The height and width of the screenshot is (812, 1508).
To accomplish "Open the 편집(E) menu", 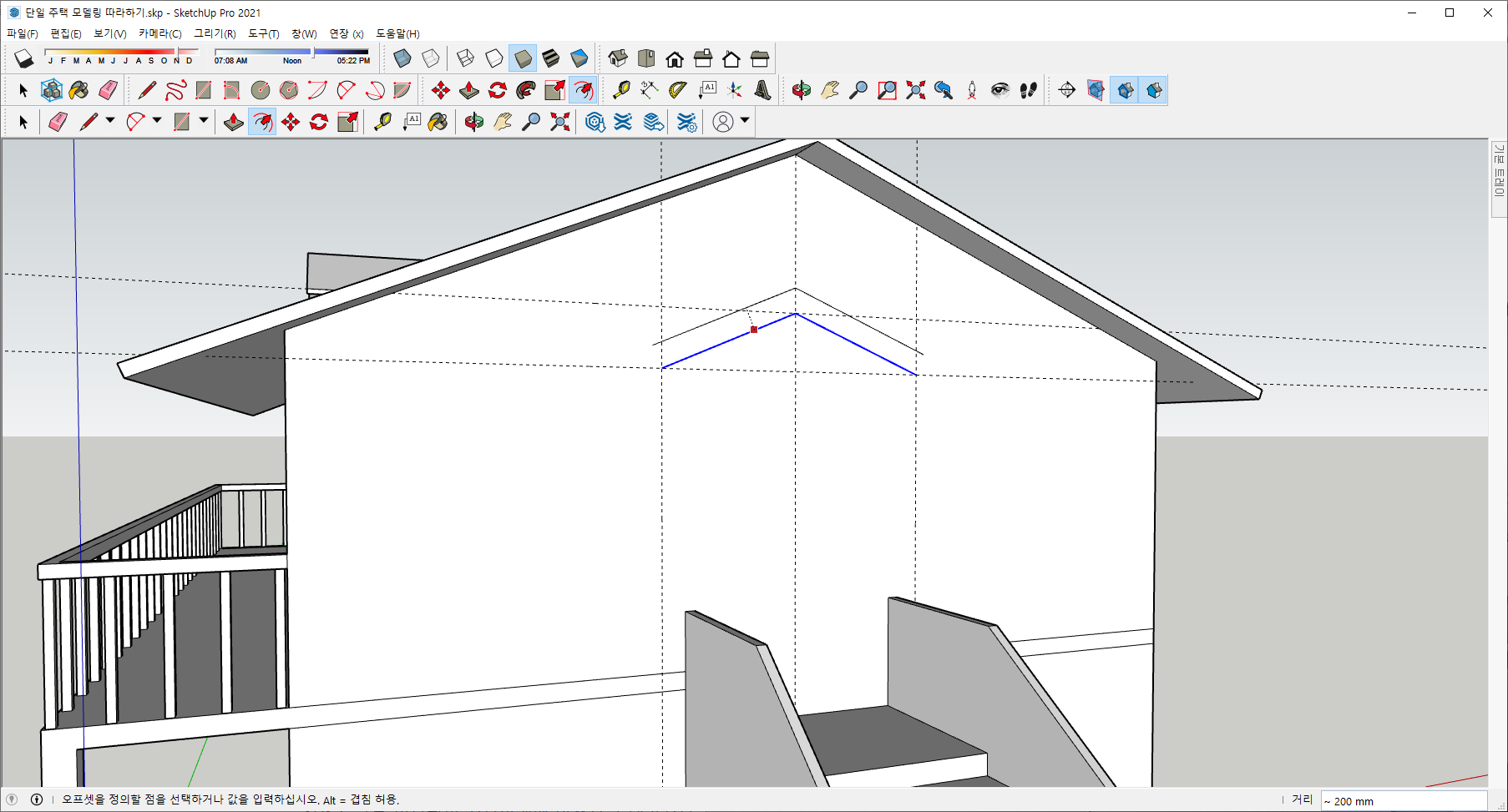I will pyautogui.click(x=66, y=33).
